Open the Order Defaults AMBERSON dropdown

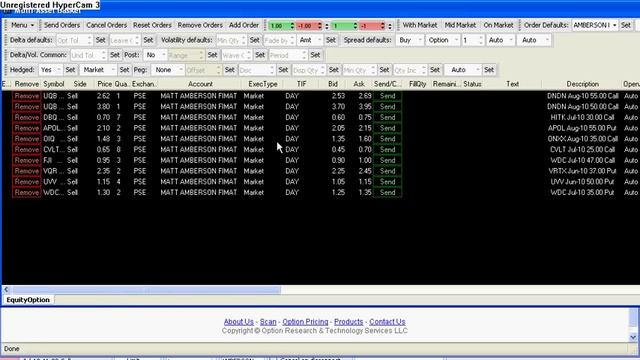pos(595,25)
